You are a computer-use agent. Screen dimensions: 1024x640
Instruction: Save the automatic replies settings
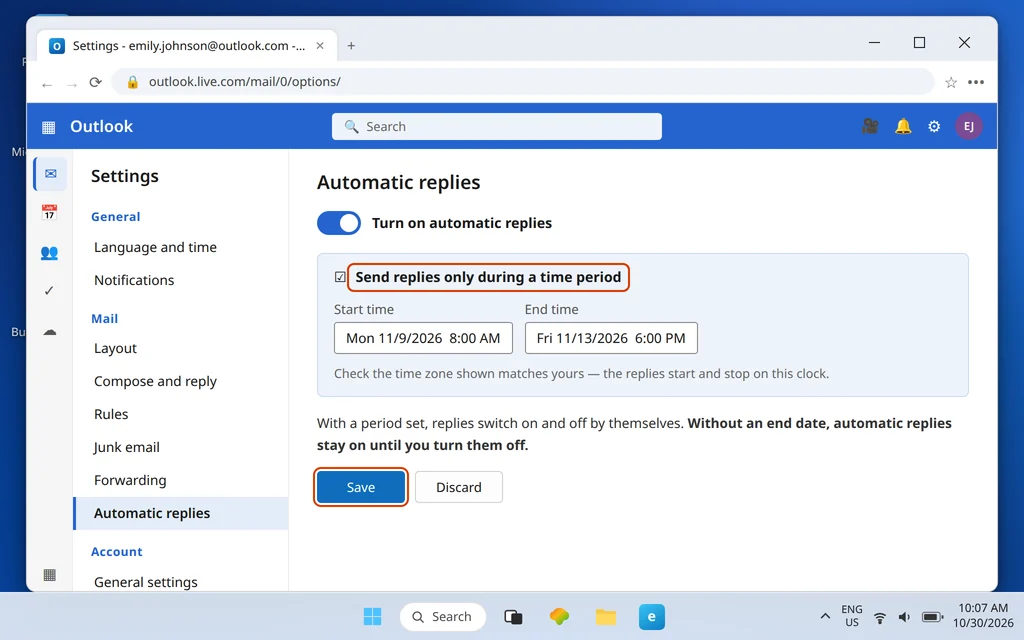[x=361, y=487]
